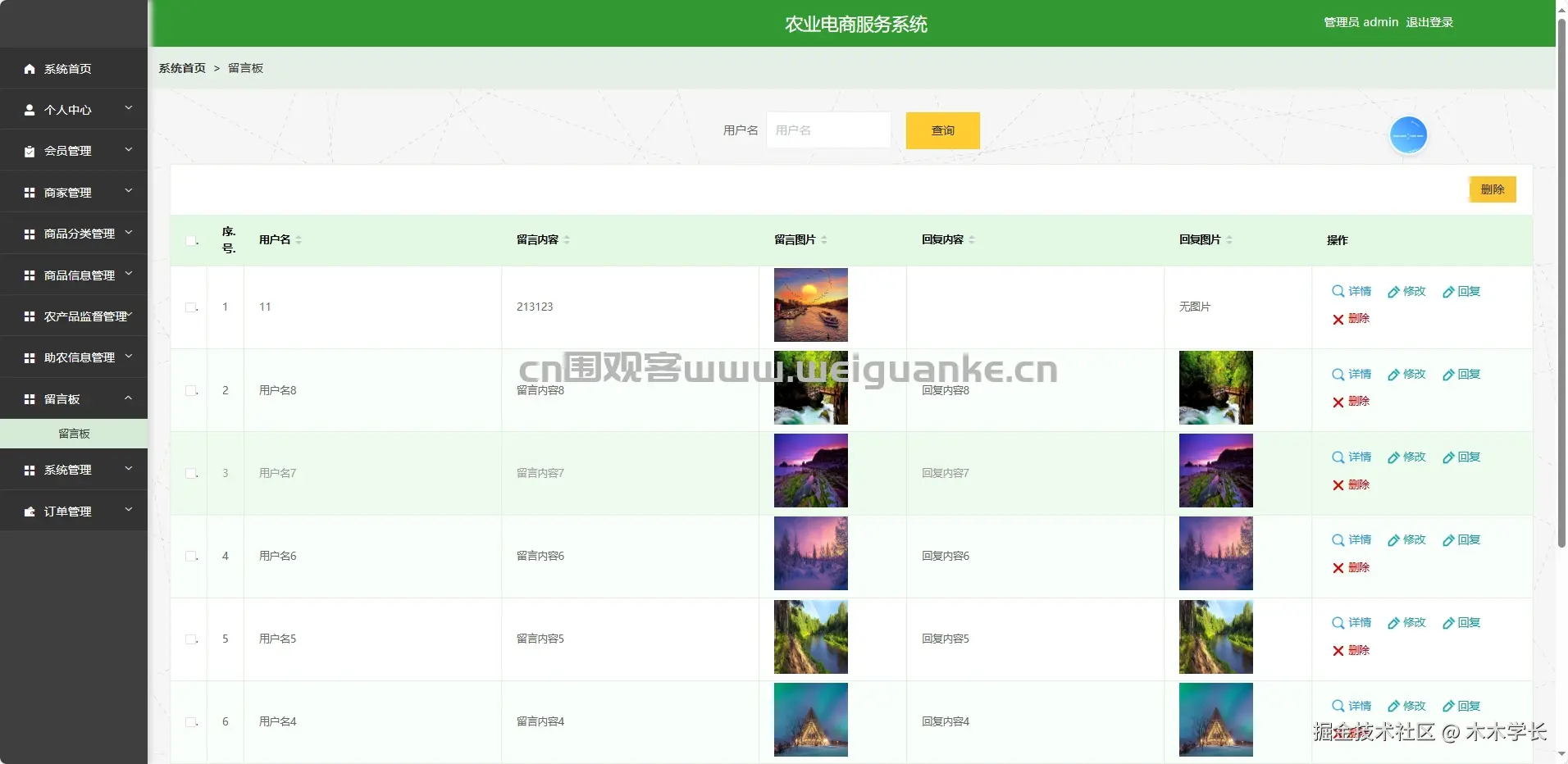The image size is (1568, 764).
Task: Open the admin avatar icon at top right
Action: pos(1409,134)
